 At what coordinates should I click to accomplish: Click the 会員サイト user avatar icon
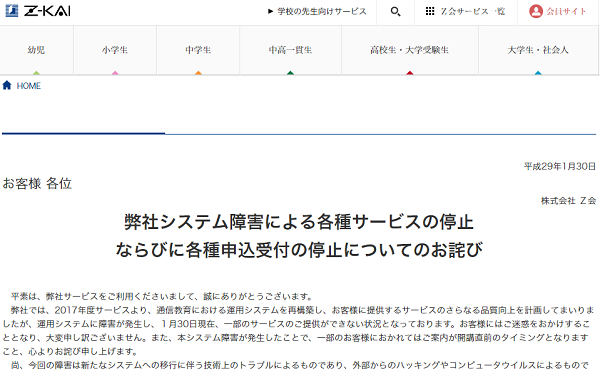point(536,11)
